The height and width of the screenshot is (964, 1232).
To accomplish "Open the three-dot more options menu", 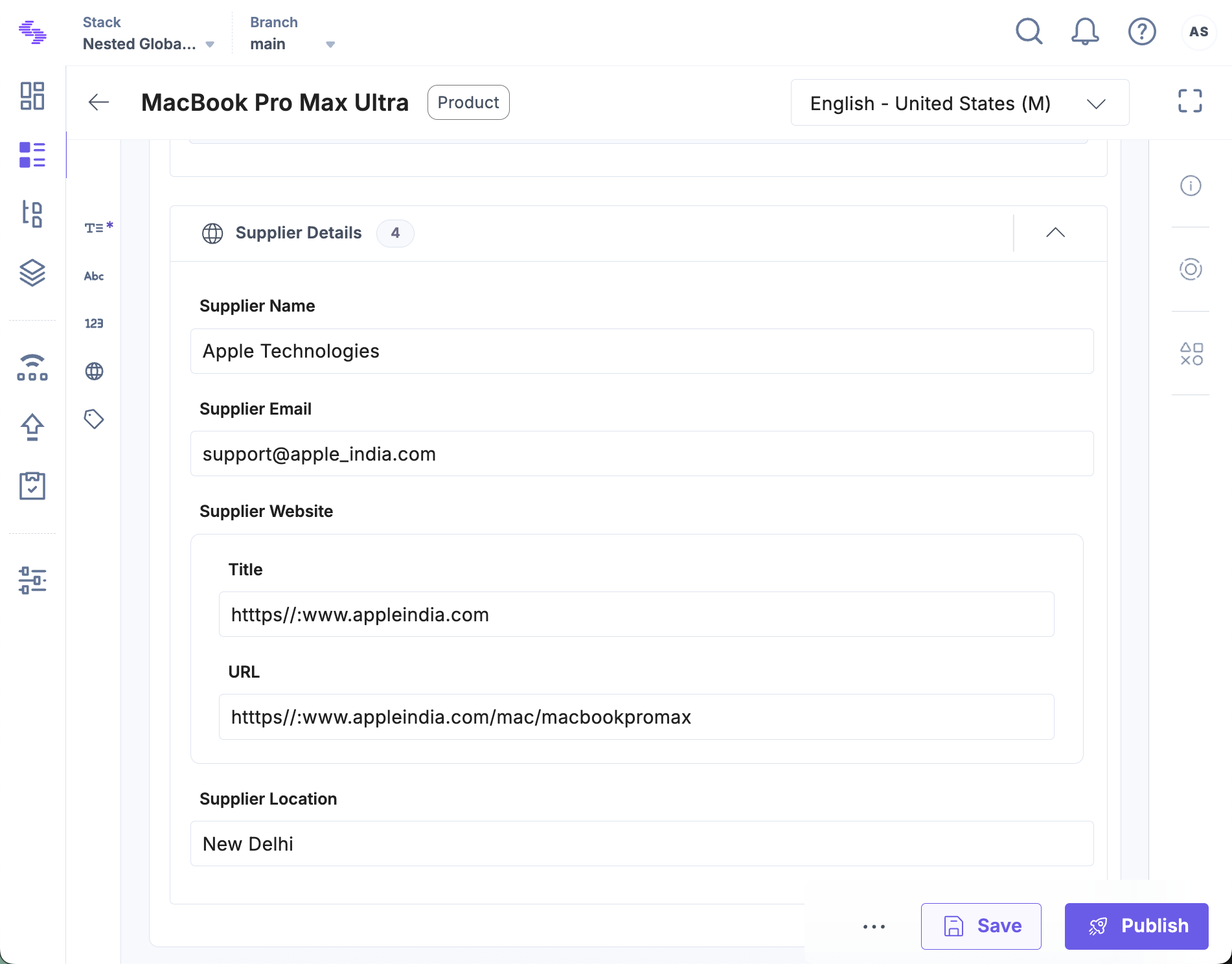I will (x=874, y=926).
